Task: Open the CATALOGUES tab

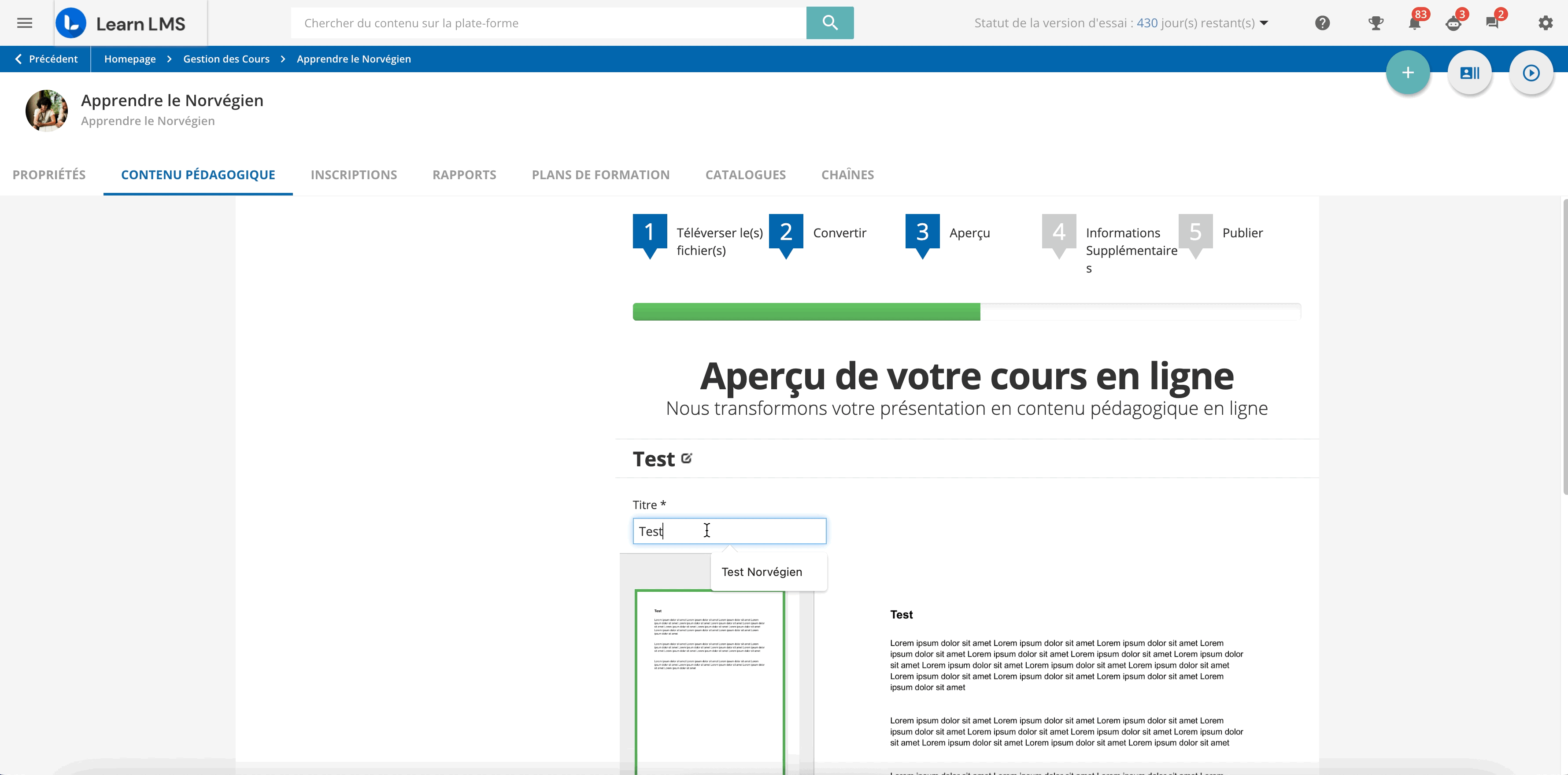Action: (x=745, y=174)
